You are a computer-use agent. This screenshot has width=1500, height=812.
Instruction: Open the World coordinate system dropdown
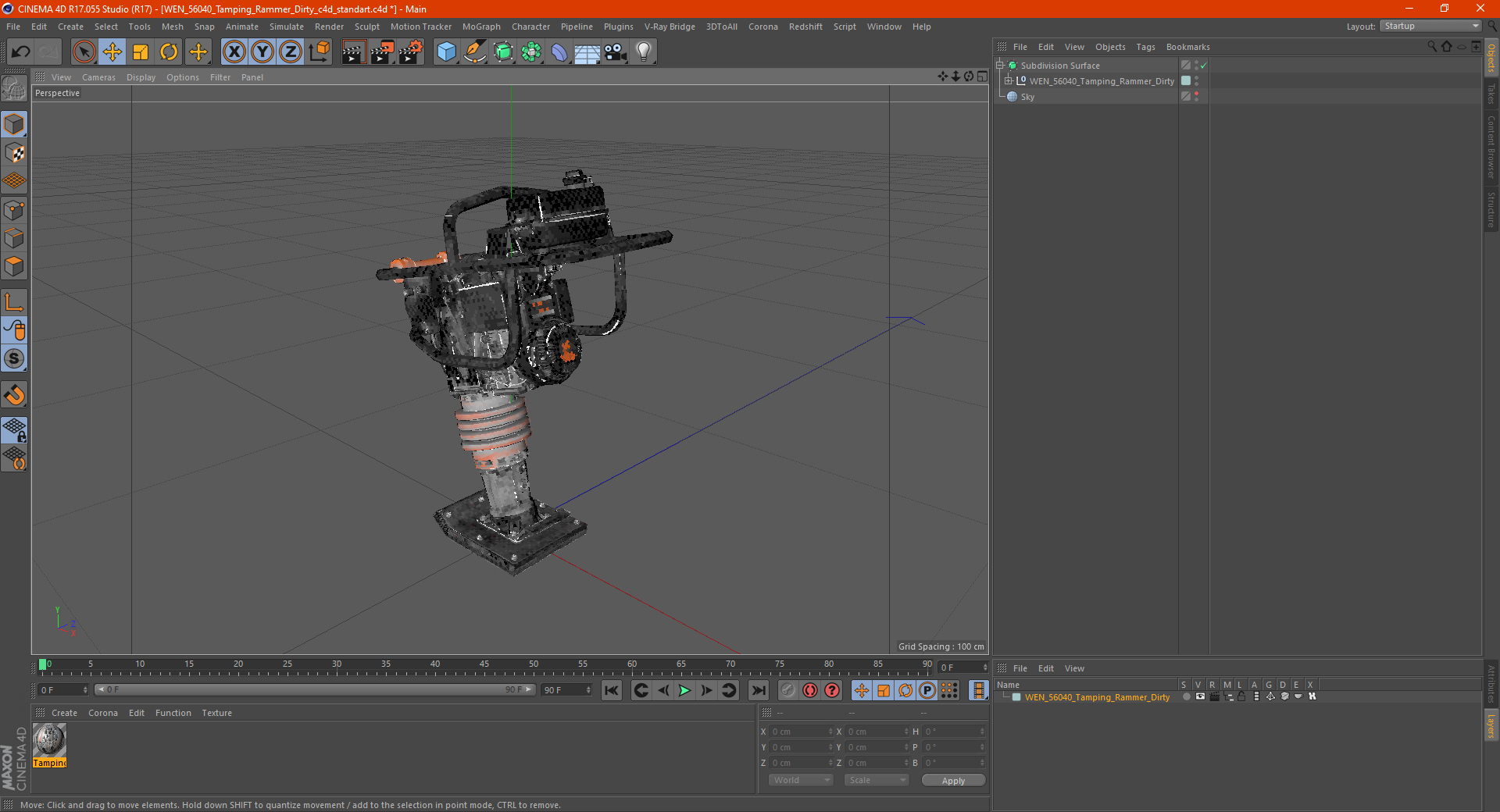tap(801, 780)
